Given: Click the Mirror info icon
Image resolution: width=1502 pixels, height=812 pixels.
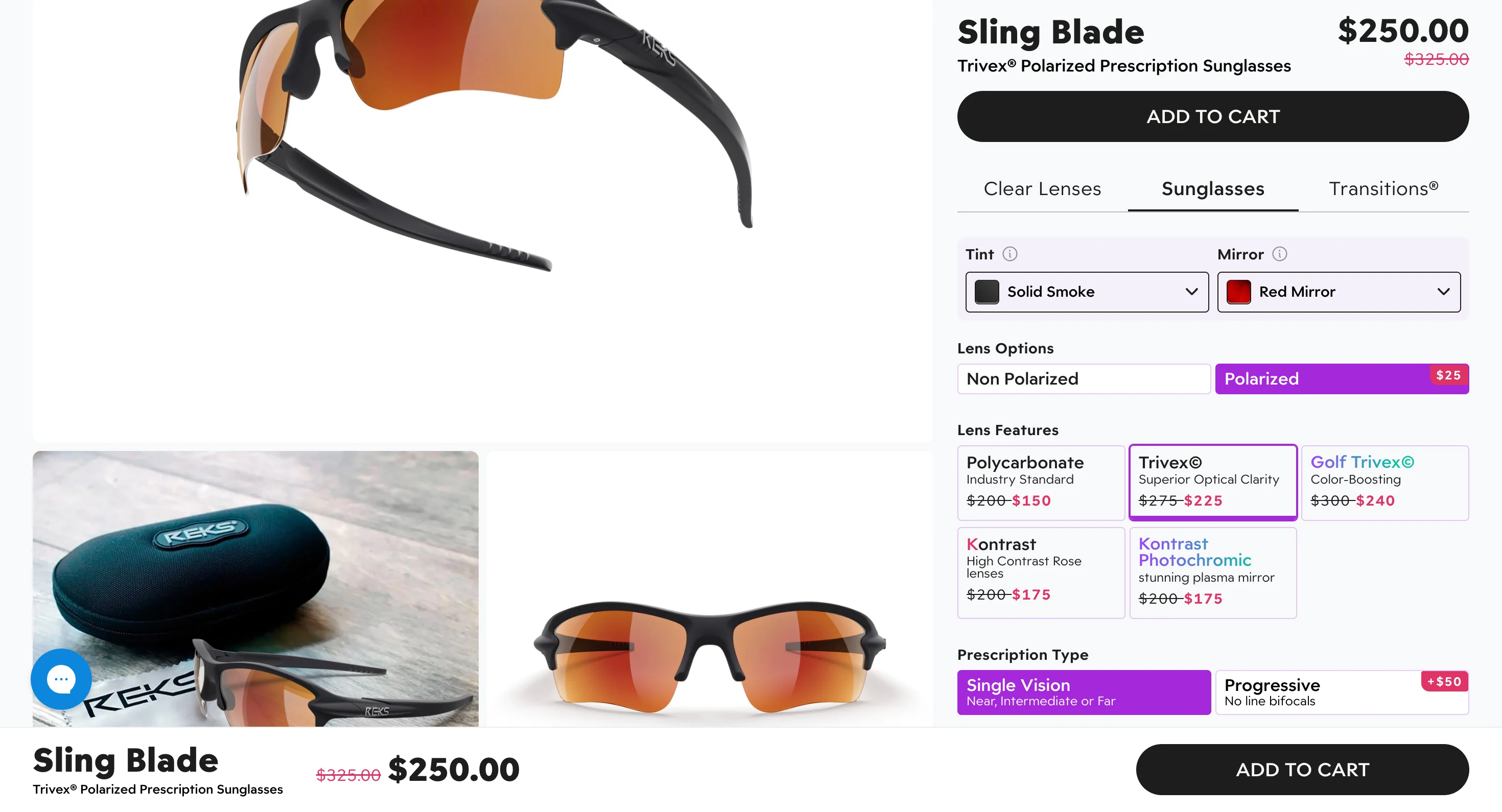Looking at the screenshot, I should coord(1279,254).
